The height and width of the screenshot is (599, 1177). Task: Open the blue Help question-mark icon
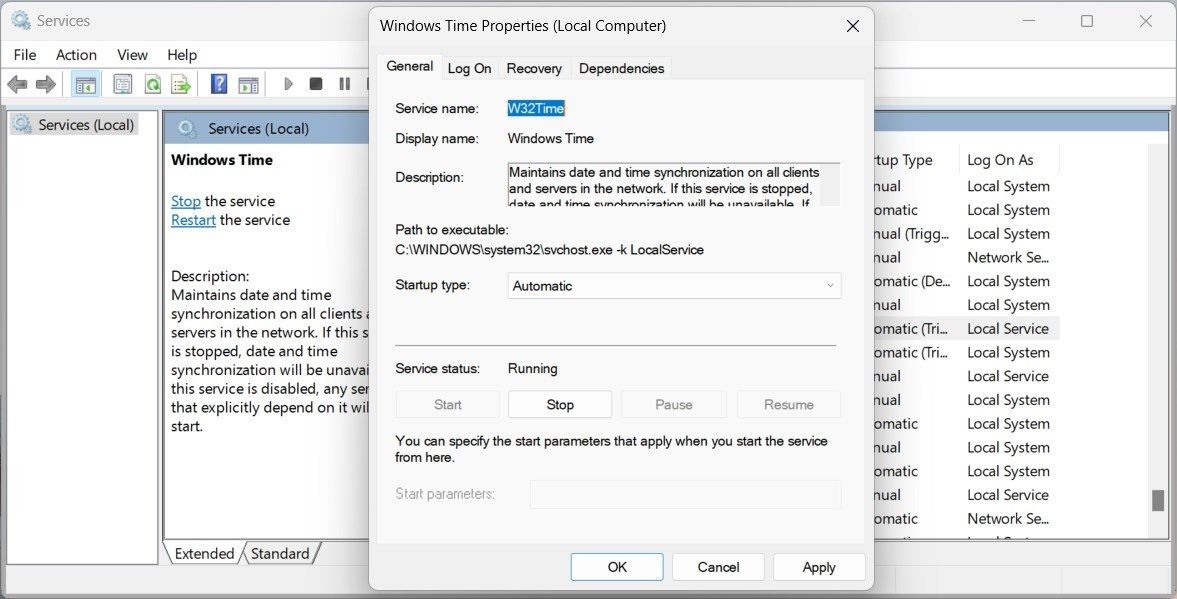218,84
